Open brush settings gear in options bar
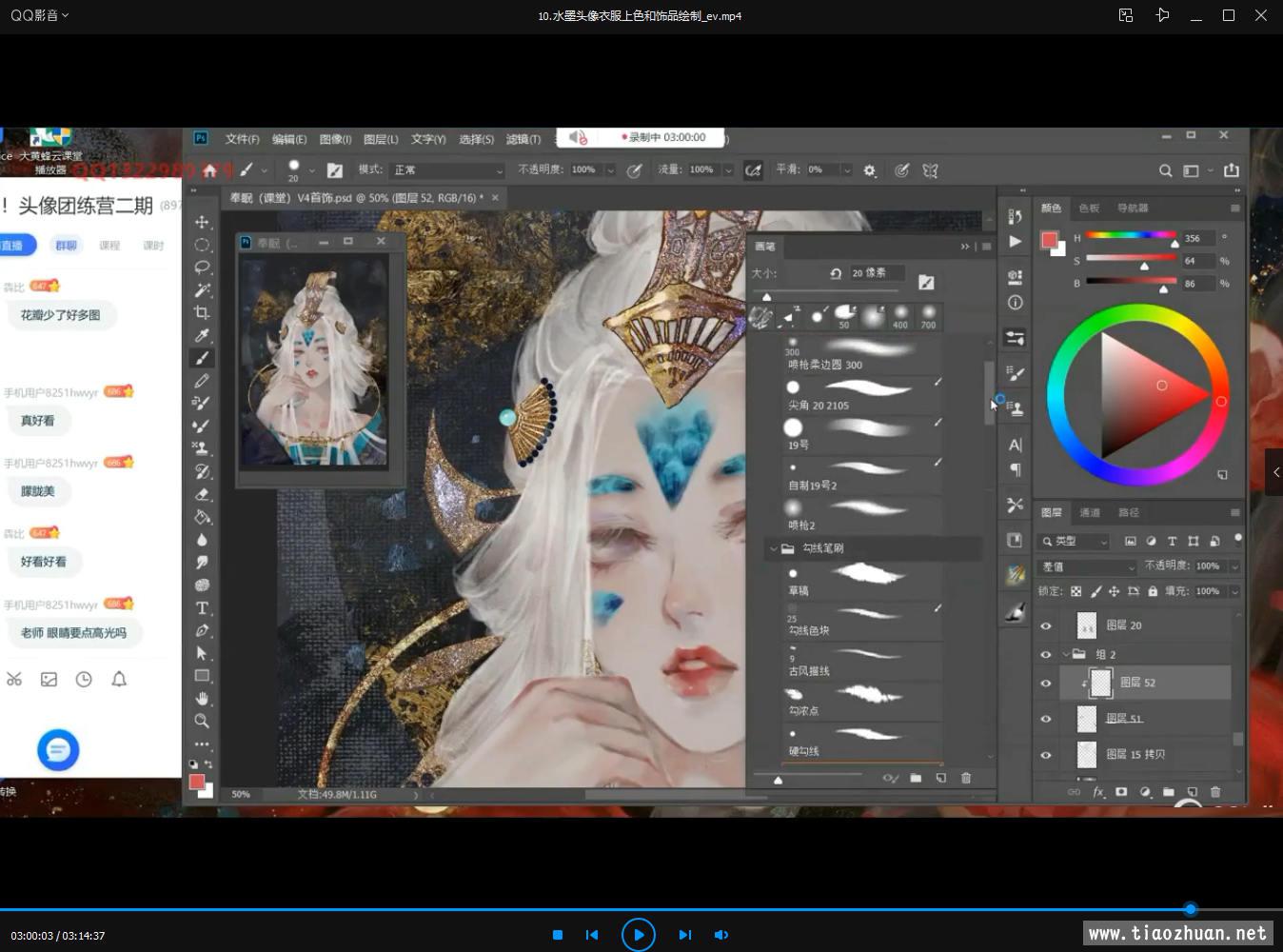1283x952 pixels. tap(870, 170)
